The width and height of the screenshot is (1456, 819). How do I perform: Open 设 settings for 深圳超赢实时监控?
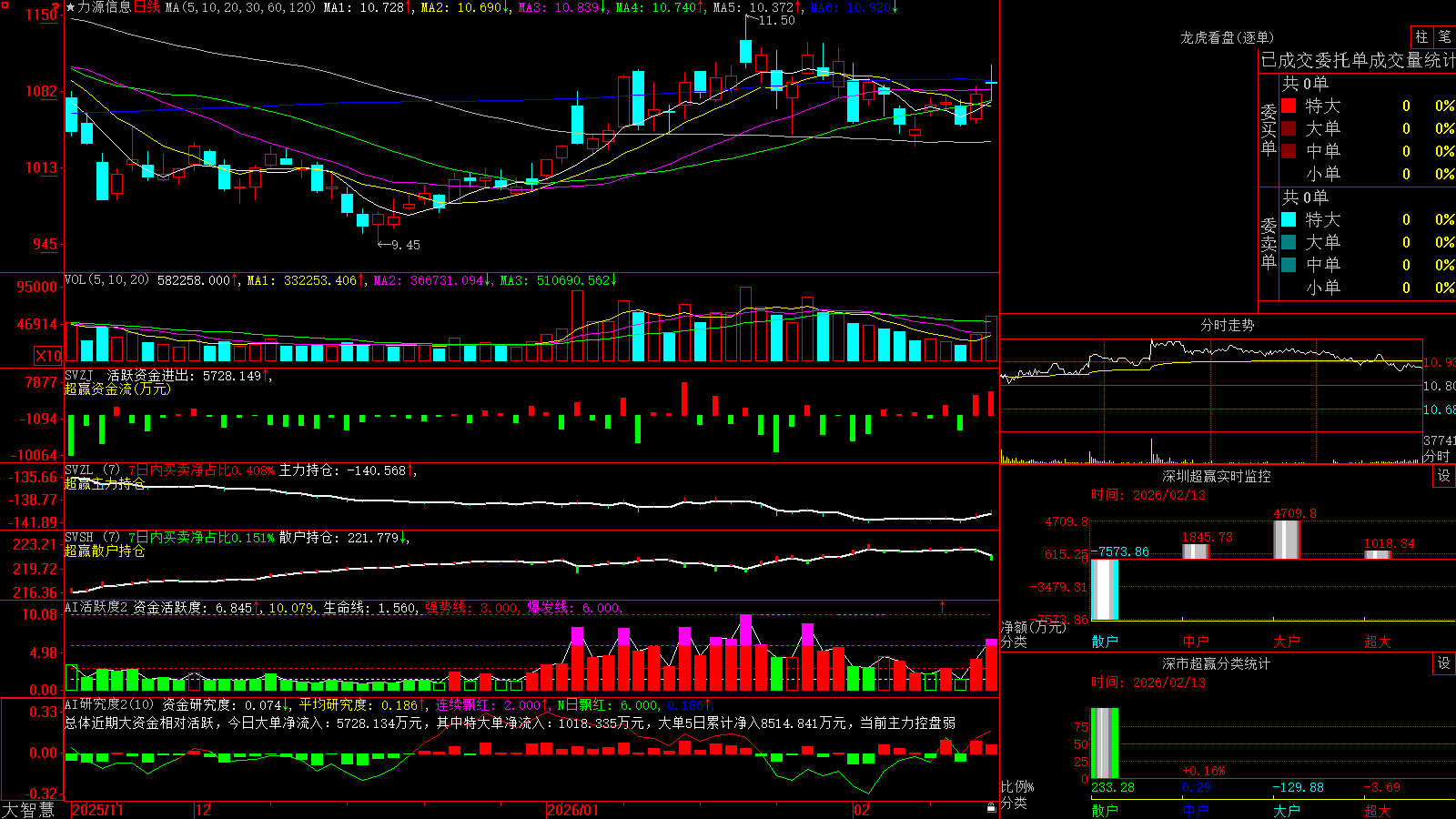pyautogui.click(x=1444, y=476)
